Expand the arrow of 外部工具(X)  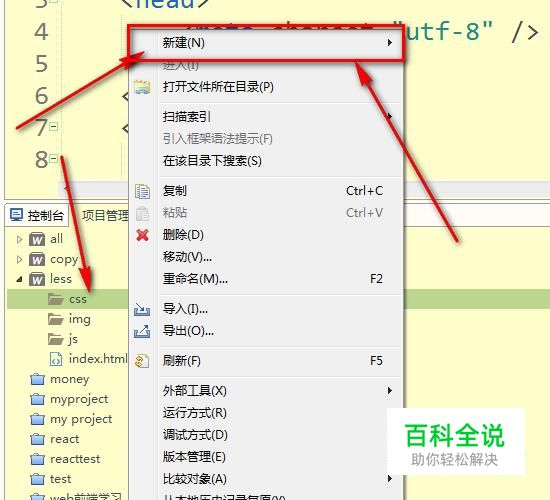pyautogui.click(x=390, y=391)
